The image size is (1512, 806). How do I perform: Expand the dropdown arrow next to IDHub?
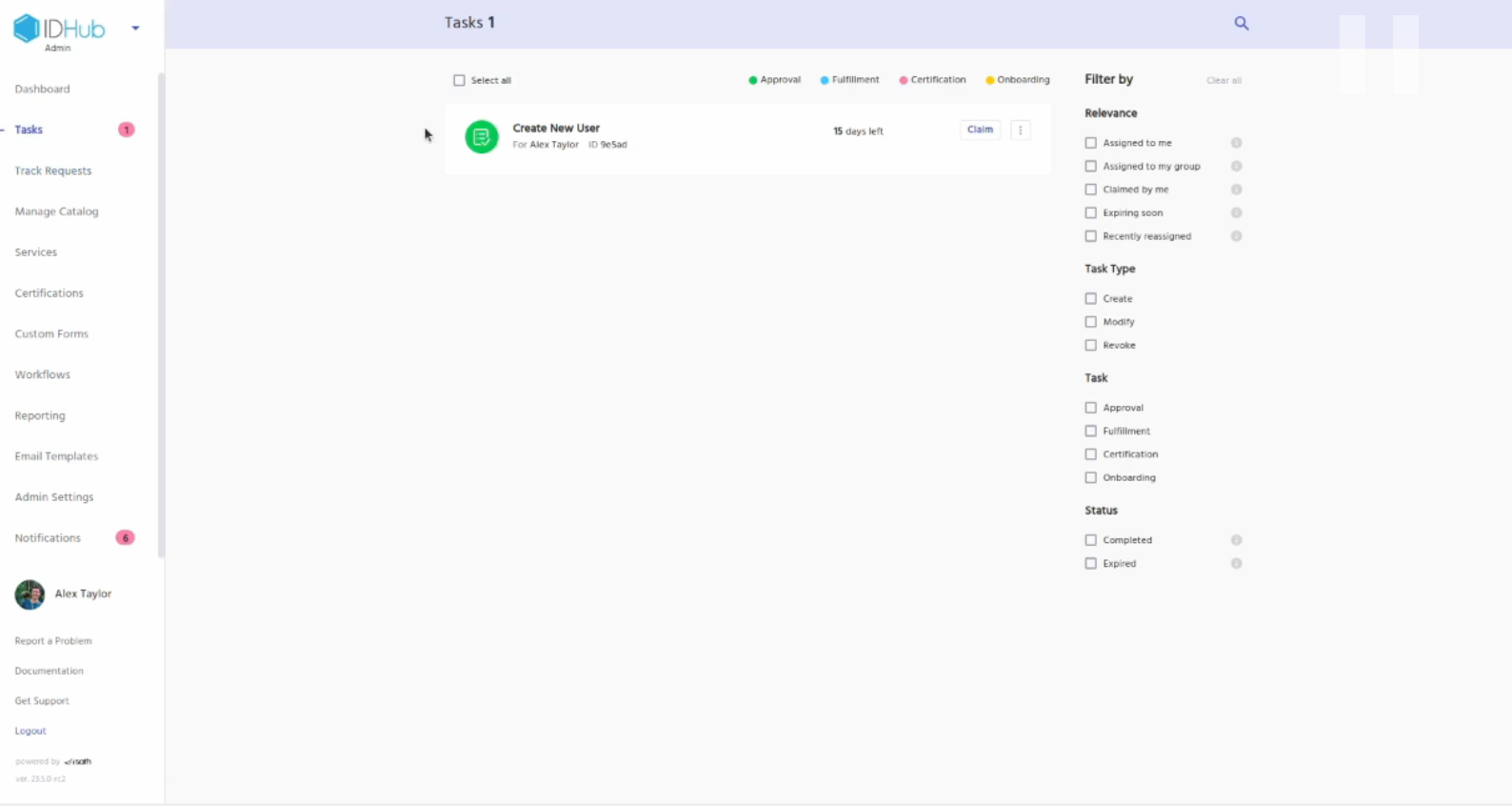(x=135, y=29)
